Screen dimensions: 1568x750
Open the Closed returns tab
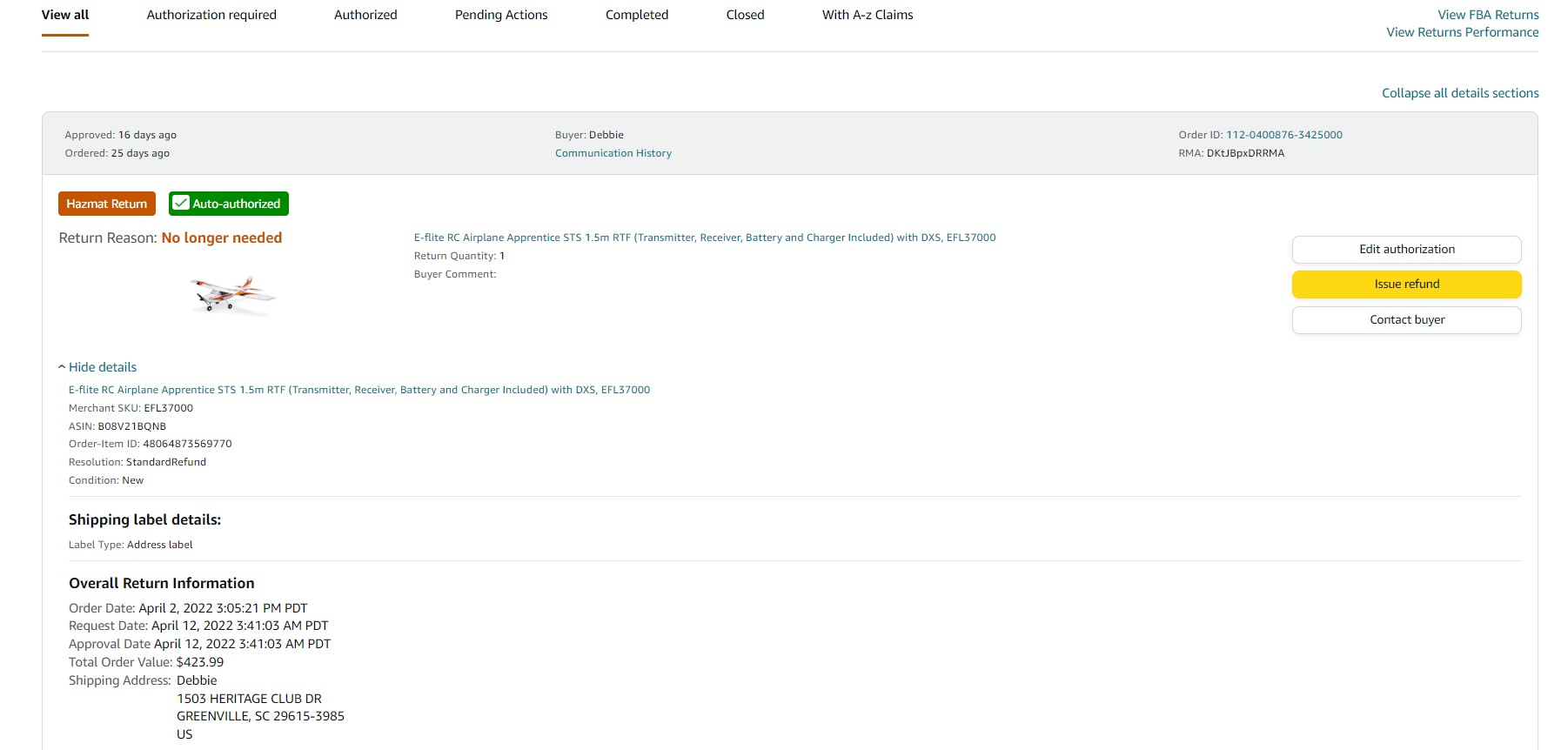click(745, 15)
